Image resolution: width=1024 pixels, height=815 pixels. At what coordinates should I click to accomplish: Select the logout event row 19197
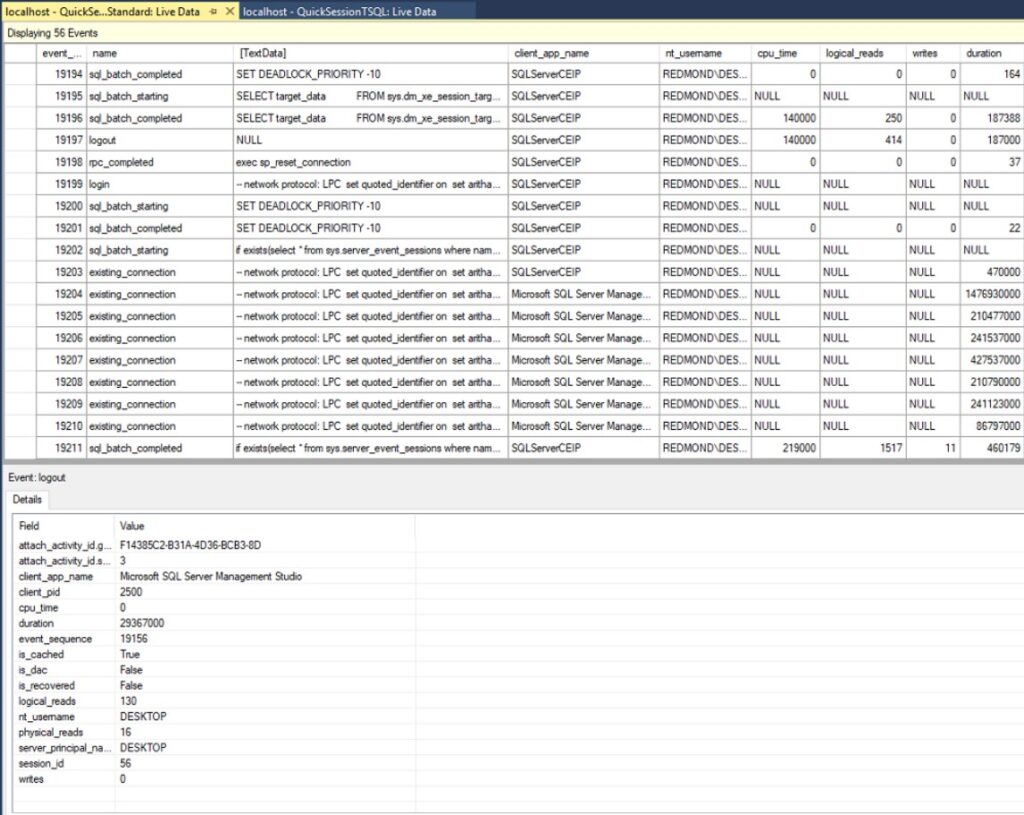pyautogui.click(x=514, y=140)
